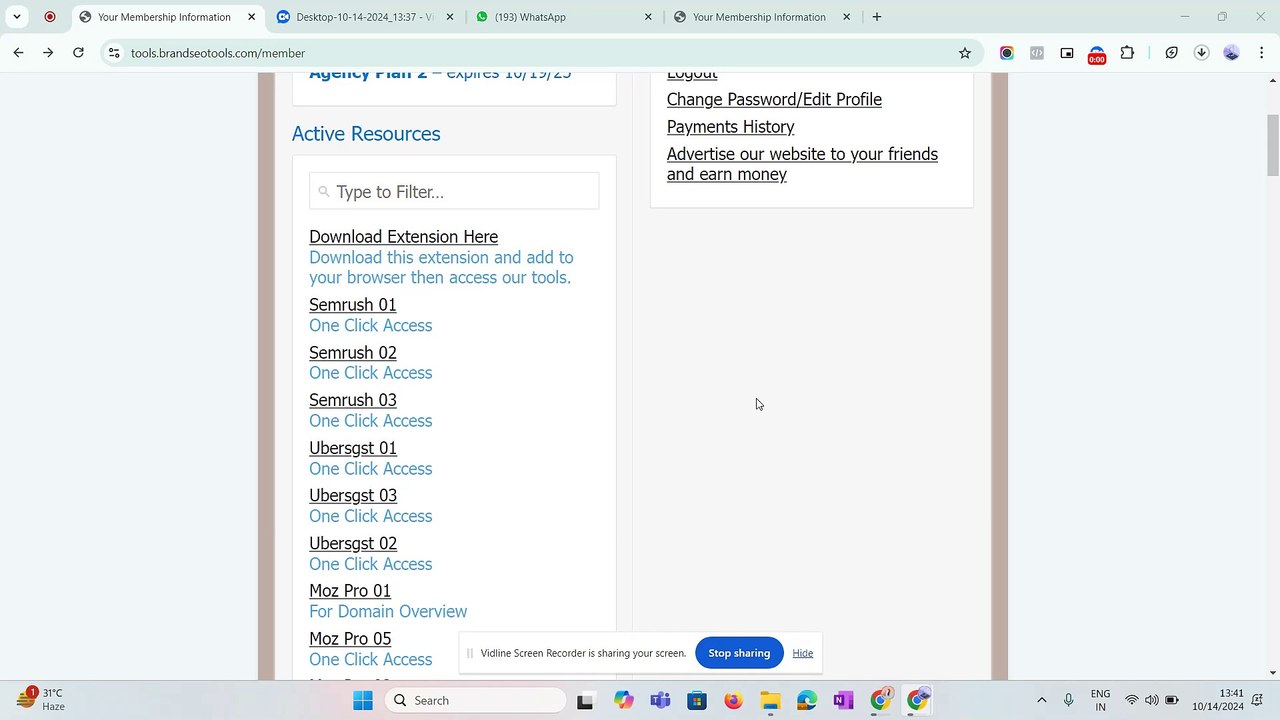Open the Chrome profile avatar
1280x720 pixels.
coord(1232,53)
